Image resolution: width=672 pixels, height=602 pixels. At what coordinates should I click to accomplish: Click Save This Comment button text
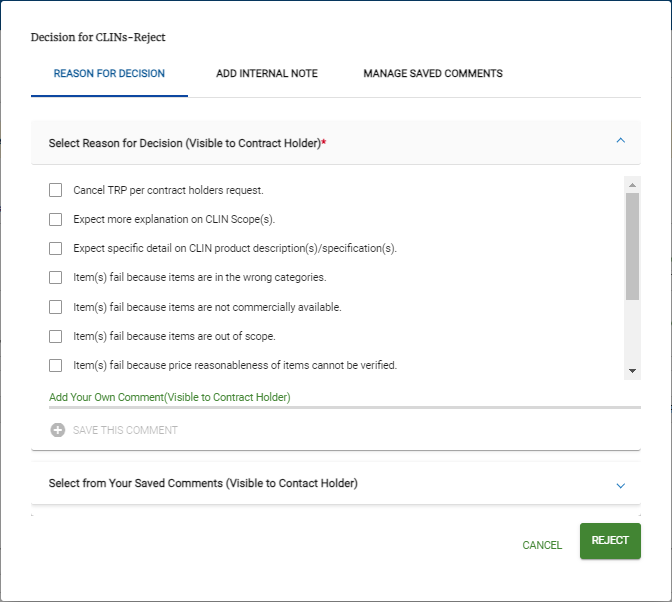[125, 430]
